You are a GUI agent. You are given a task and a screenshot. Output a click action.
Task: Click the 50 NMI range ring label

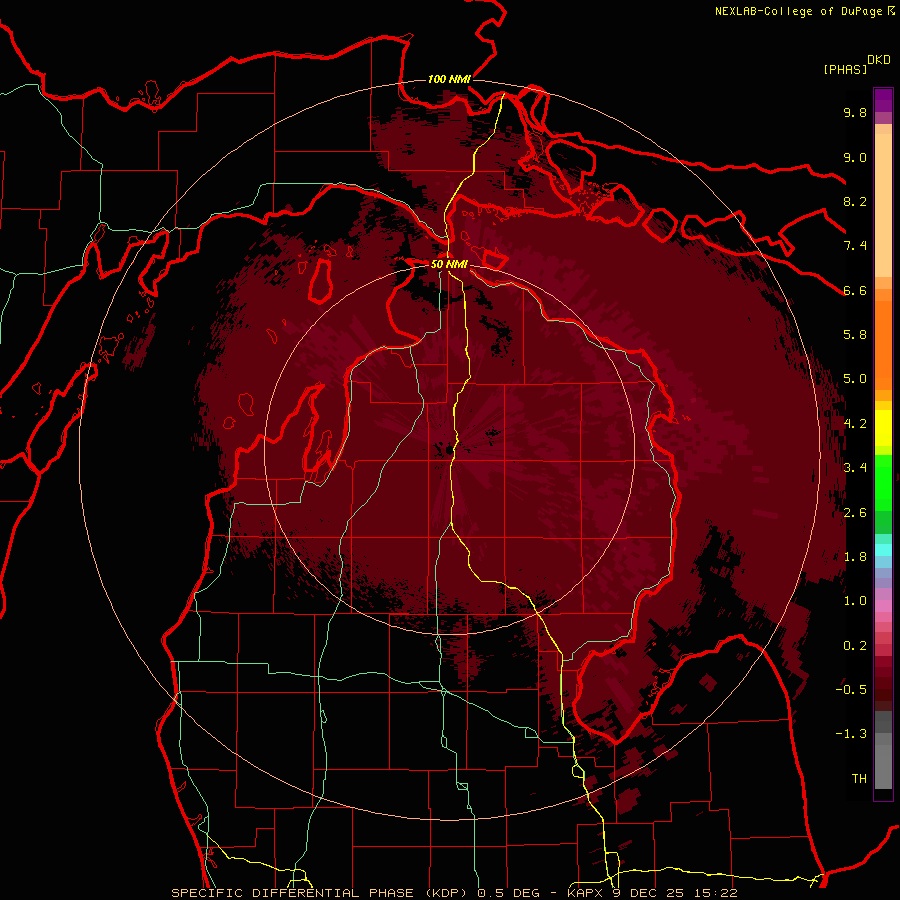449,264
